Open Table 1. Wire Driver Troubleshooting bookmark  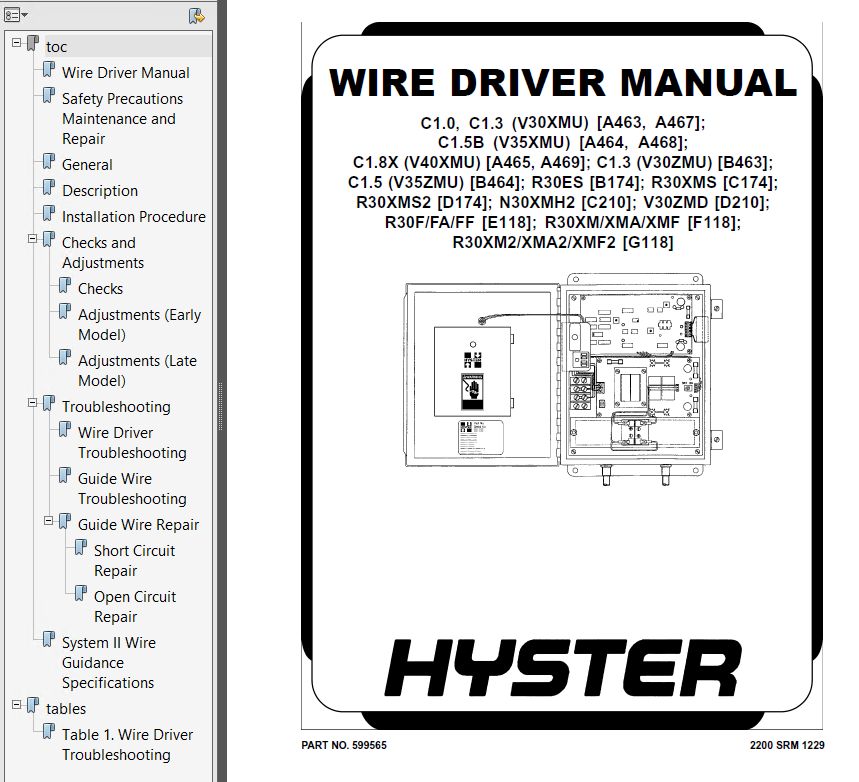click(x=127, y=745)
